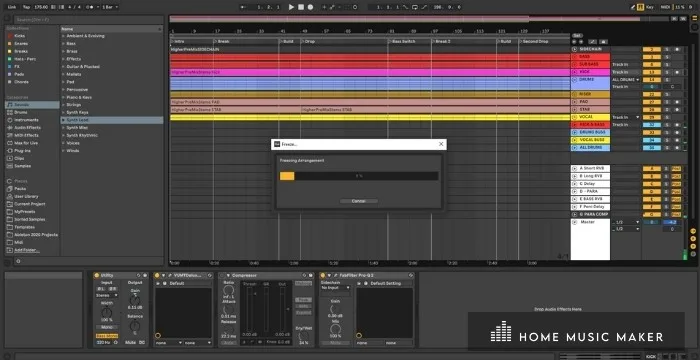Toggle the VOCAL track activator button
Viewport: 700px width, 360px height.
point(651,117)
